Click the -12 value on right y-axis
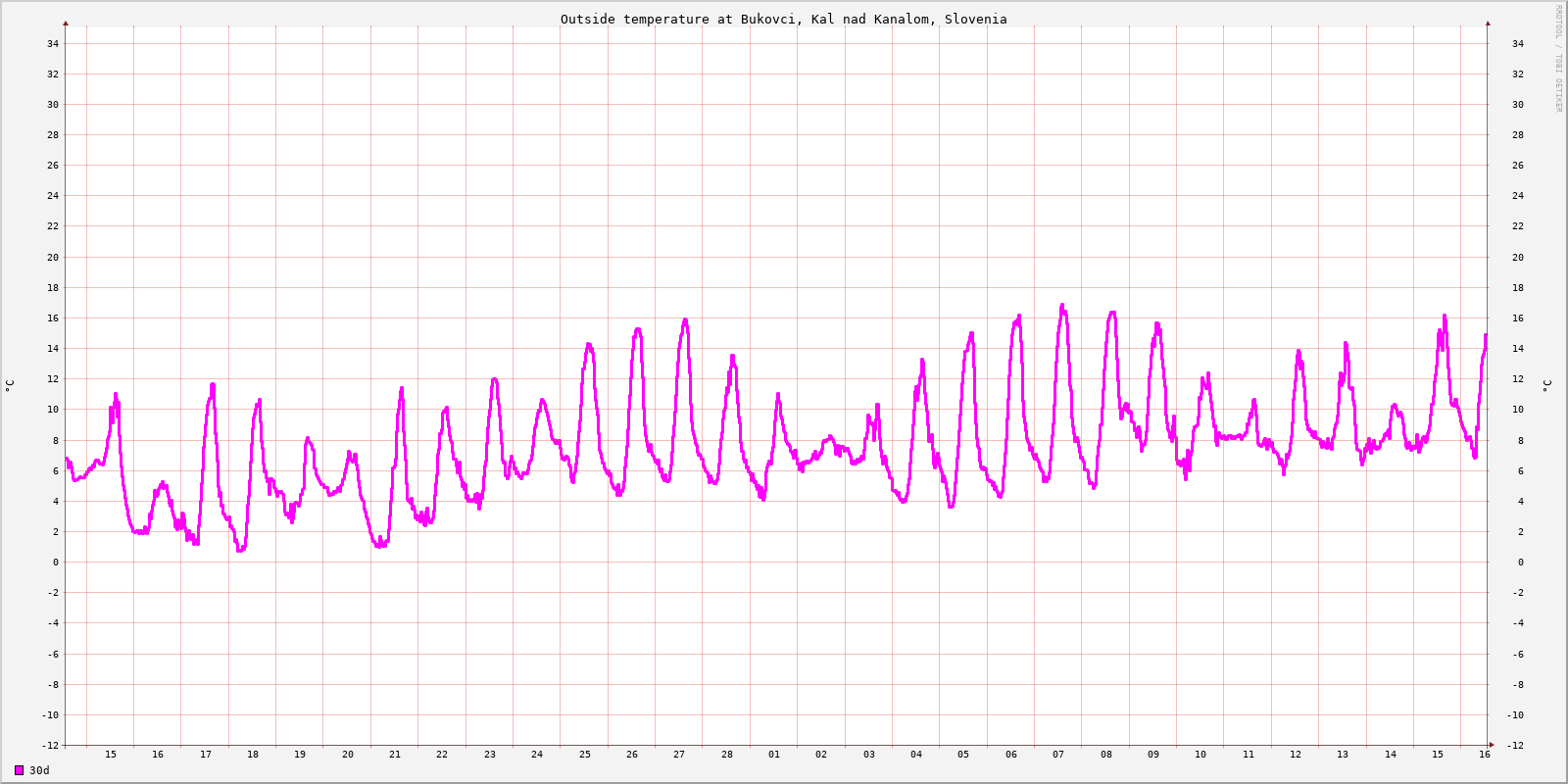 click(1515, 746)
